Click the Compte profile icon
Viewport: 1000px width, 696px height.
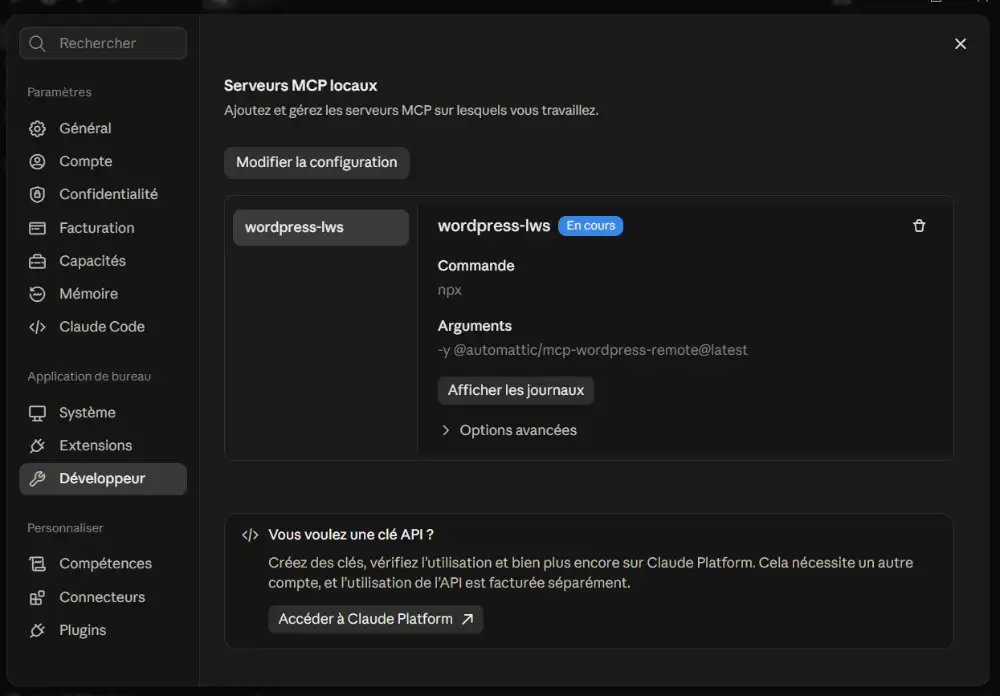(37, 161)
